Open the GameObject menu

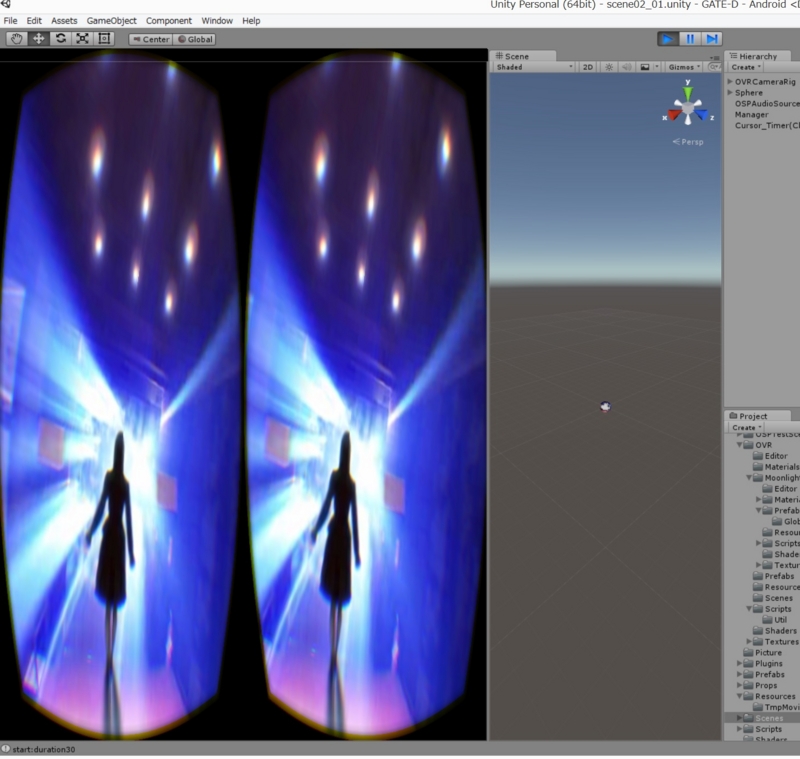[x=112, y=21]
